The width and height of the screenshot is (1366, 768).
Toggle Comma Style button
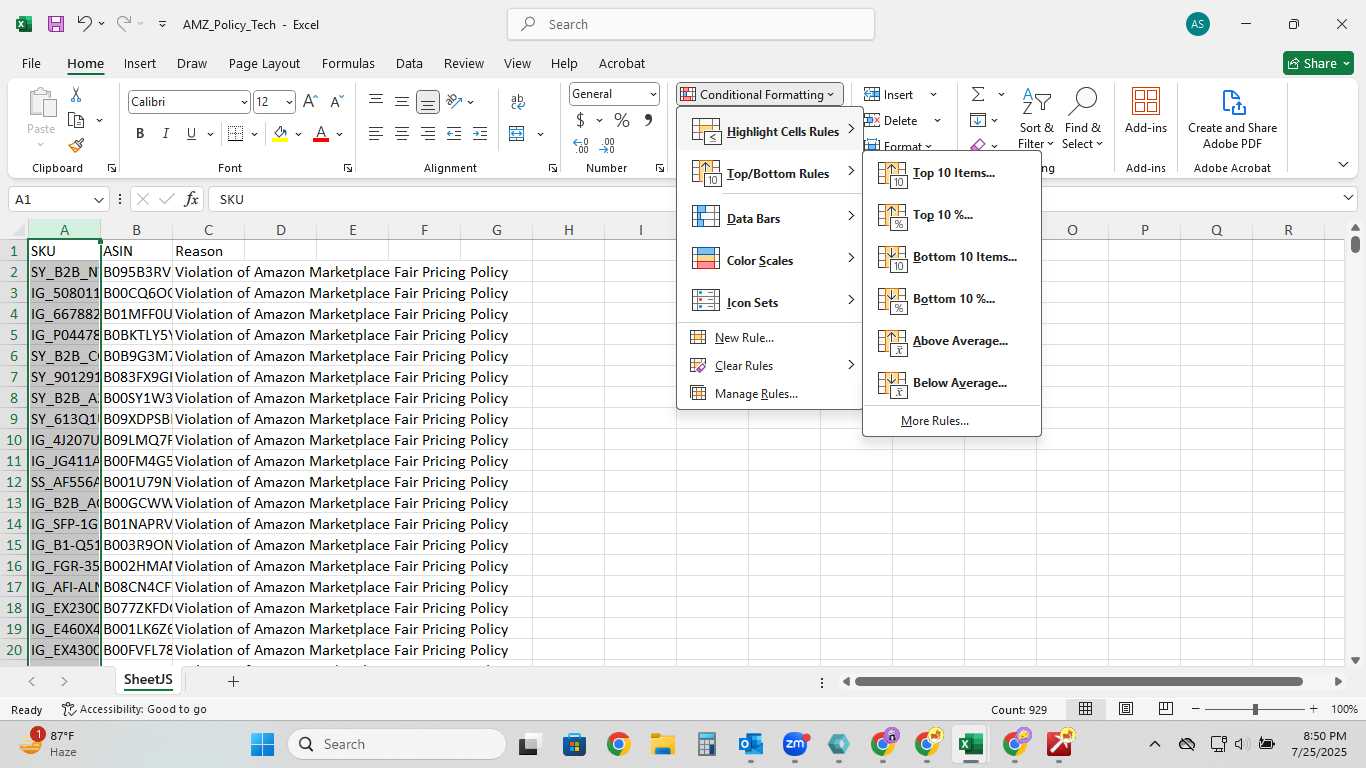[x=648, y=120]
